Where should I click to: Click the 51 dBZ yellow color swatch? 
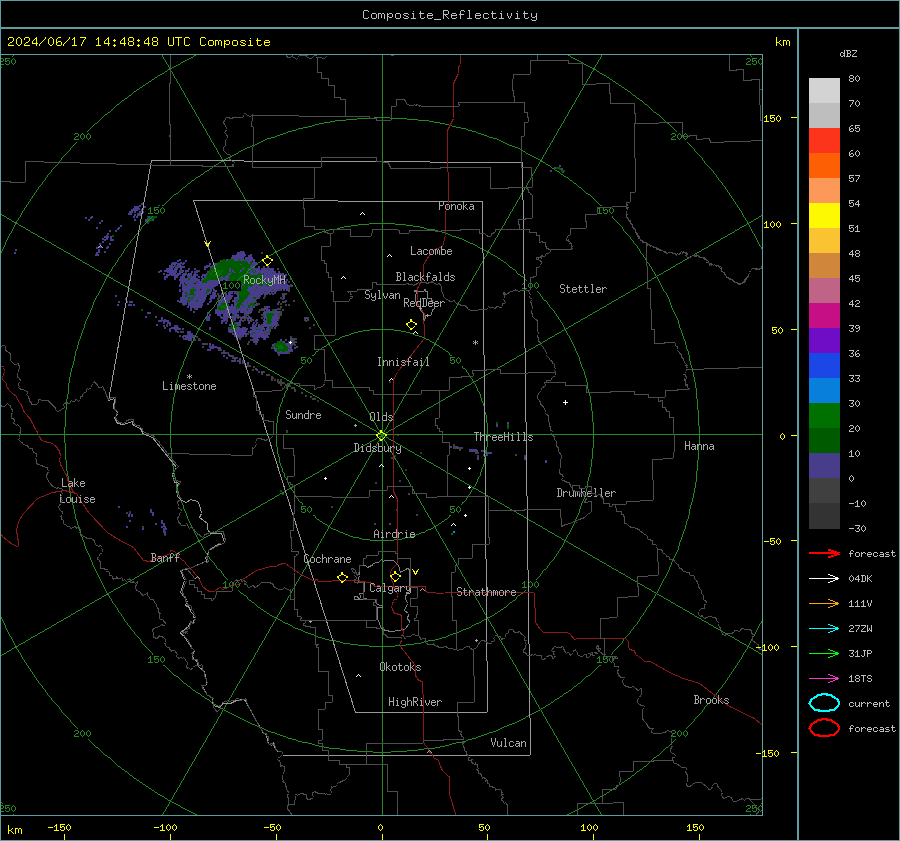point(824,216)
